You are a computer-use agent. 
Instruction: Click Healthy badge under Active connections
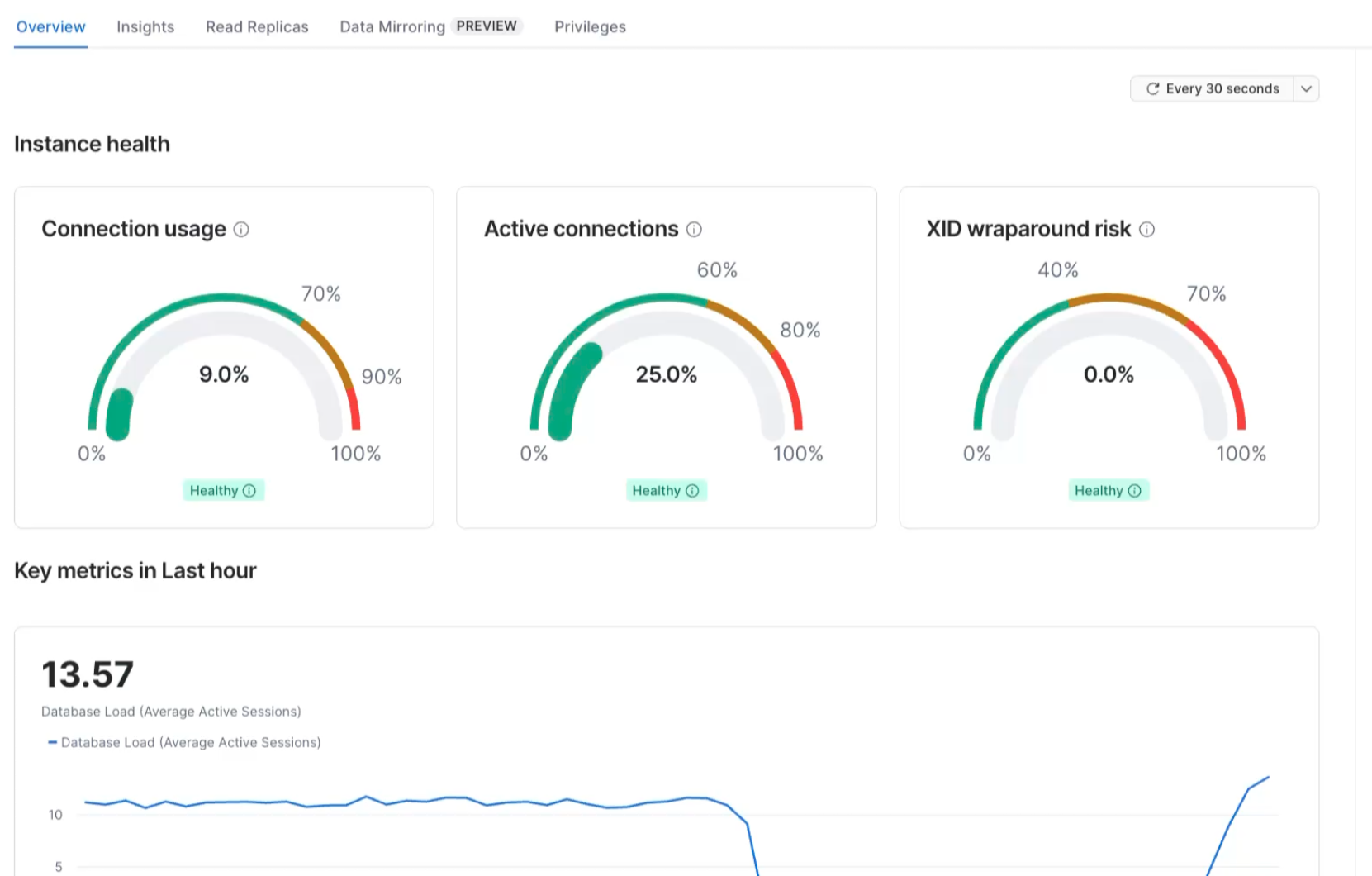[666, 490]
